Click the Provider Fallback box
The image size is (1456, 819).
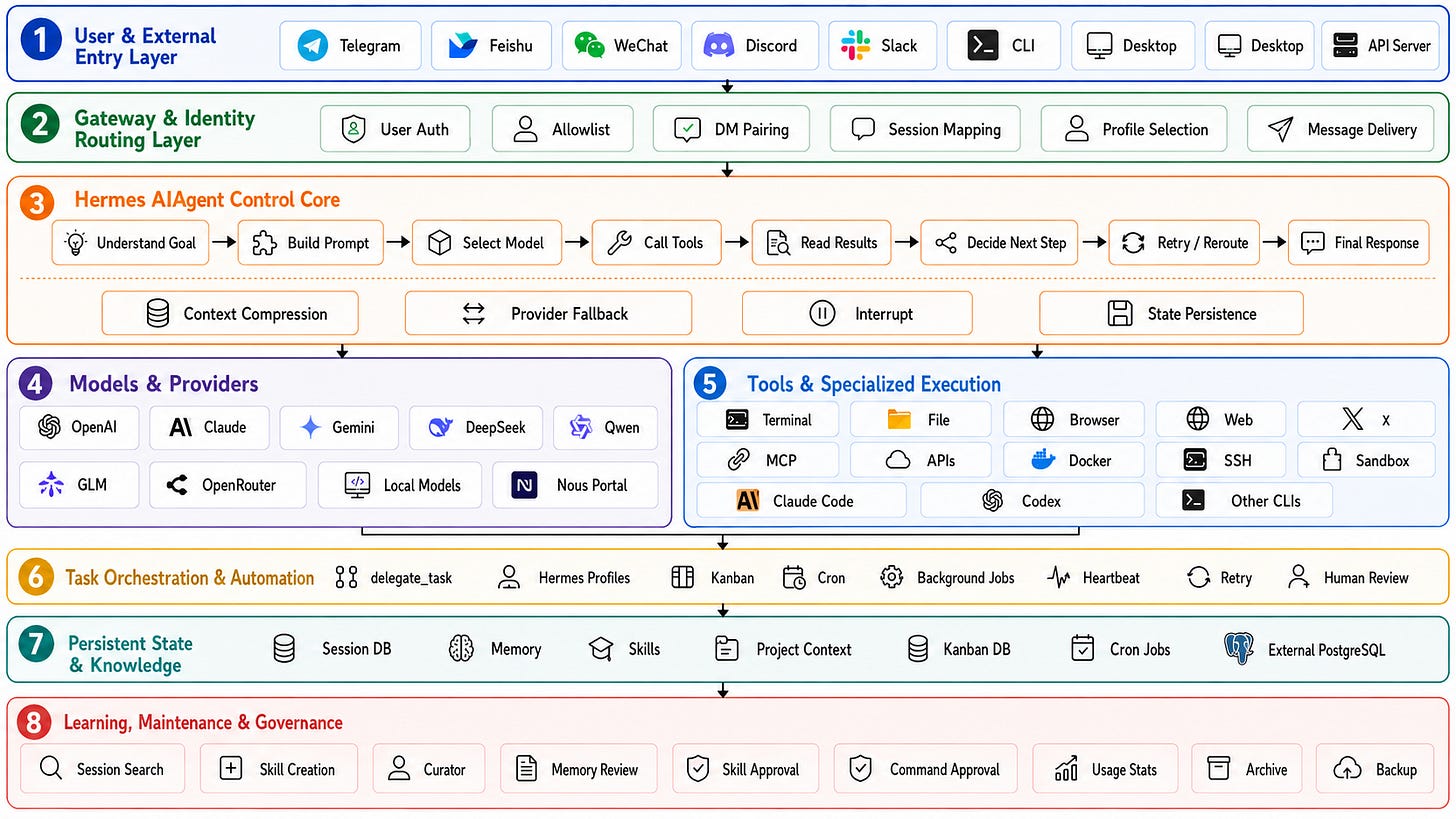tap(548, 314)
